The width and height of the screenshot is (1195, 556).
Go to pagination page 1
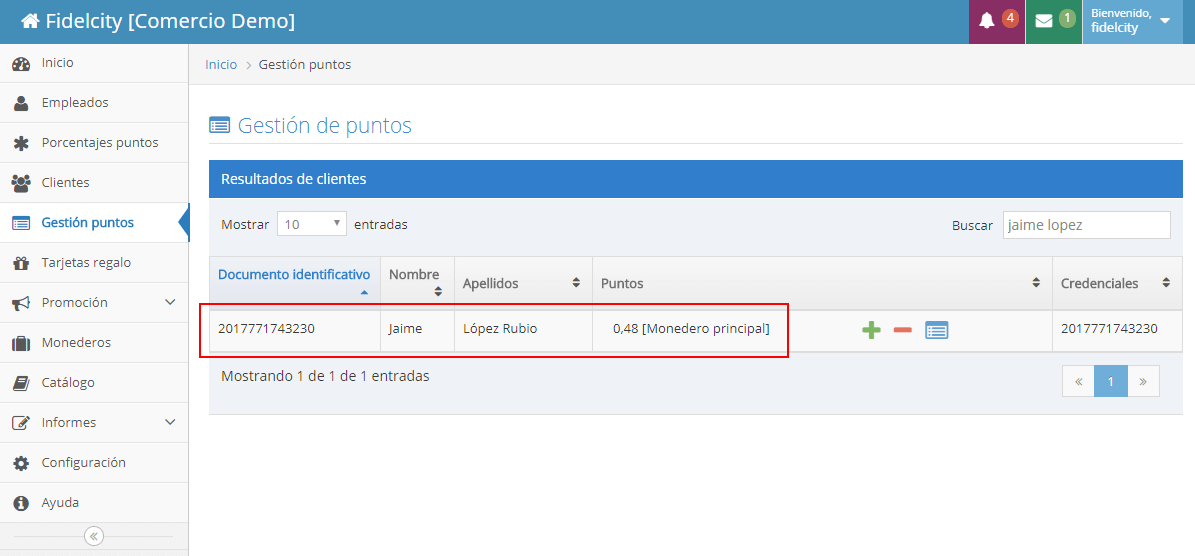pos(1110,381)
